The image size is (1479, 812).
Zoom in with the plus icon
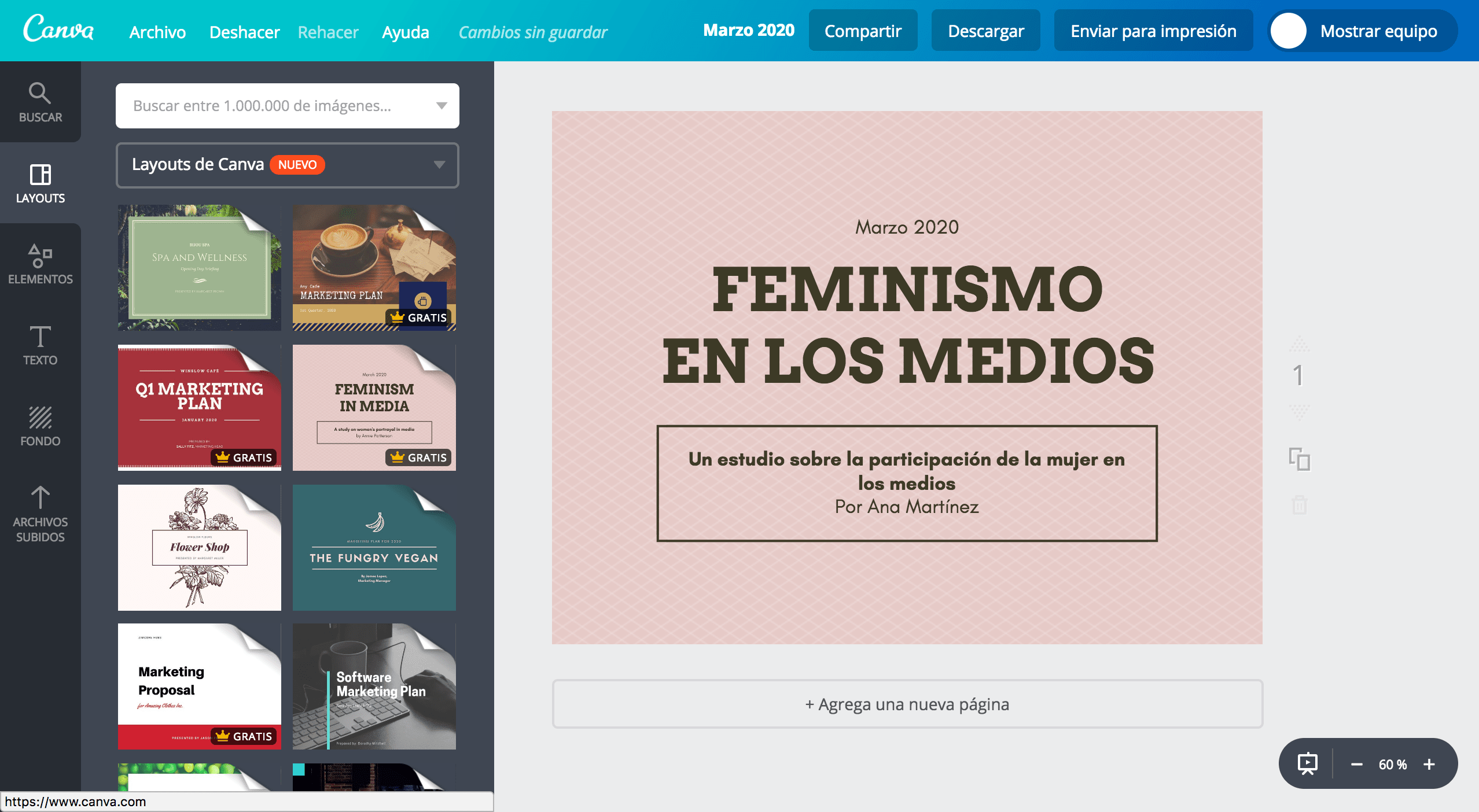[x=1429, y=764]
